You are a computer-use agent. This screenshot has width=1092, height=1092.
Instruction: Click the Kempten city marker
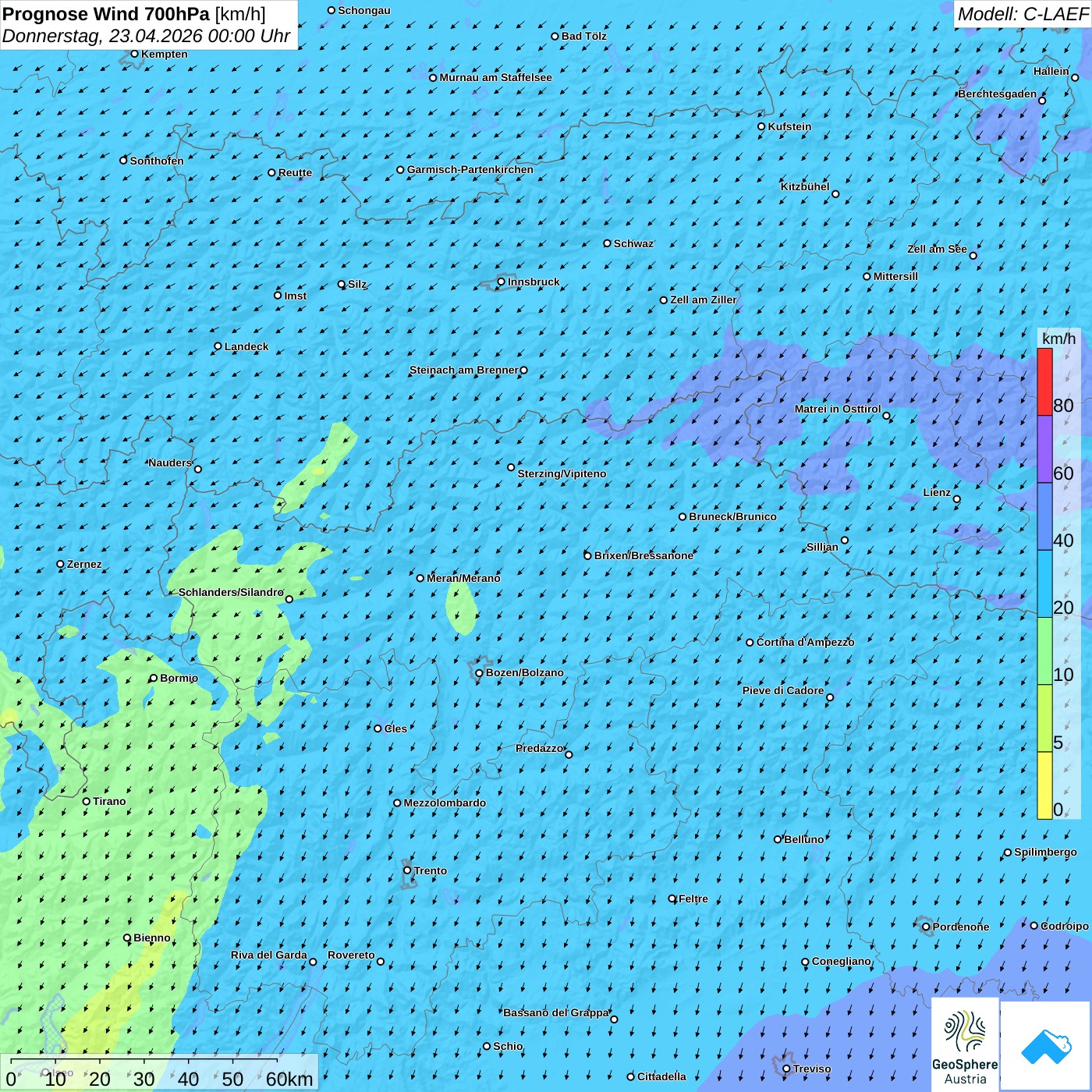pos(134,54)
